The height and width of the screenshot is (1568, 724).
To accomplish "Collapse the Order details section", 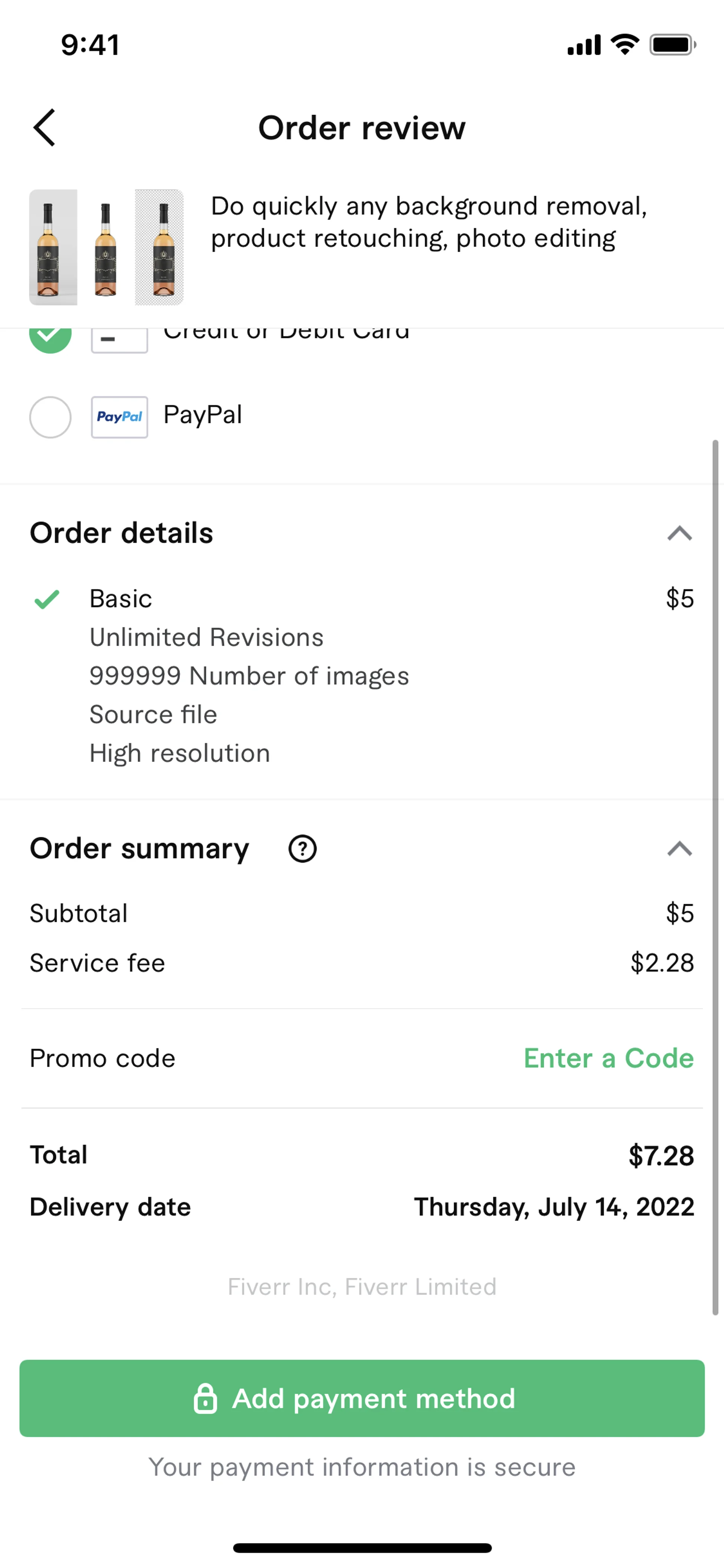I will coord(679,533).
